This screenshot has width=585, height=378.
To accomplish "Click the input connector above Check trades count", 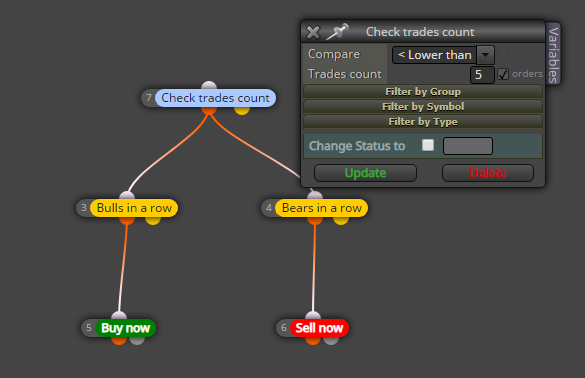I will click(209, 85).
